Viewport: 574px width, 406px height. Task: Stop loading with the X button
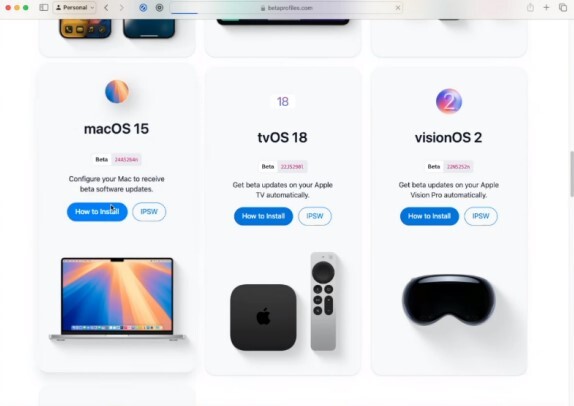[398, 8]
